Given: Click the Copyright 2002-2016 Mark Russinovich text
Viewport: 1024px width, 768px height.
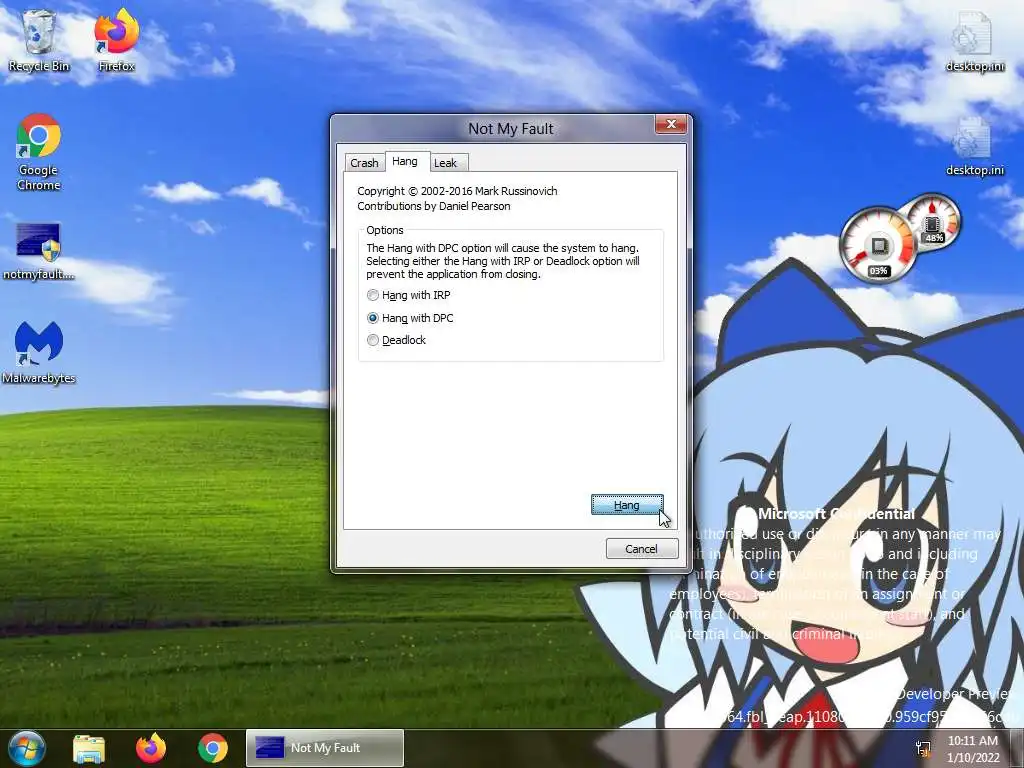Looking at the screenshot, I should coord(457,191).
